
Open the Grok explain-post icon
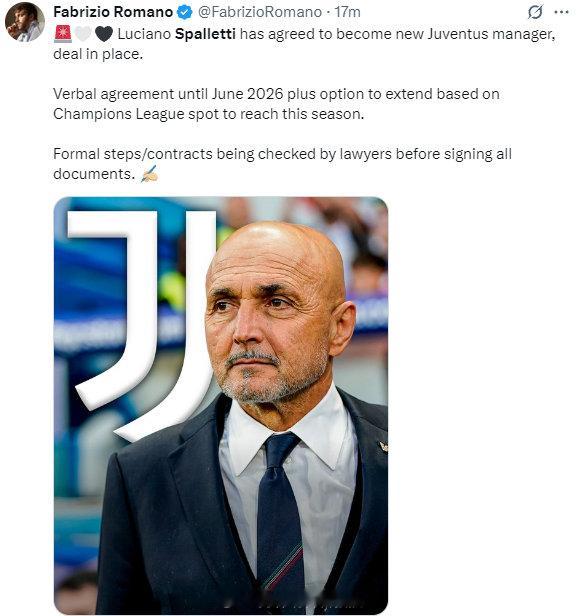535,12
